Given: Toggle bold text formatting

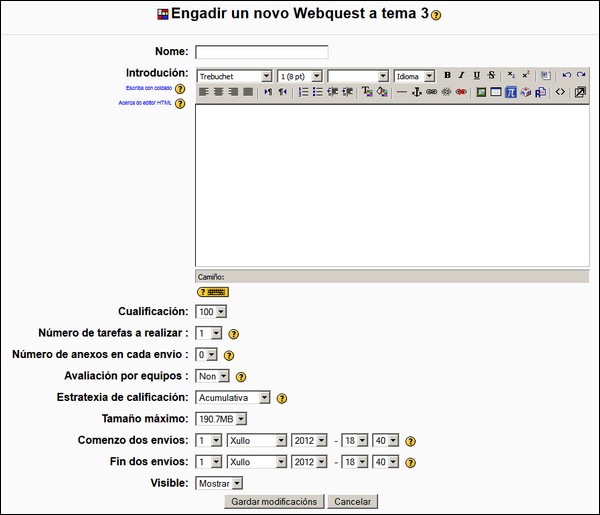Looking at the screenshot, I should tap(447, 75).
